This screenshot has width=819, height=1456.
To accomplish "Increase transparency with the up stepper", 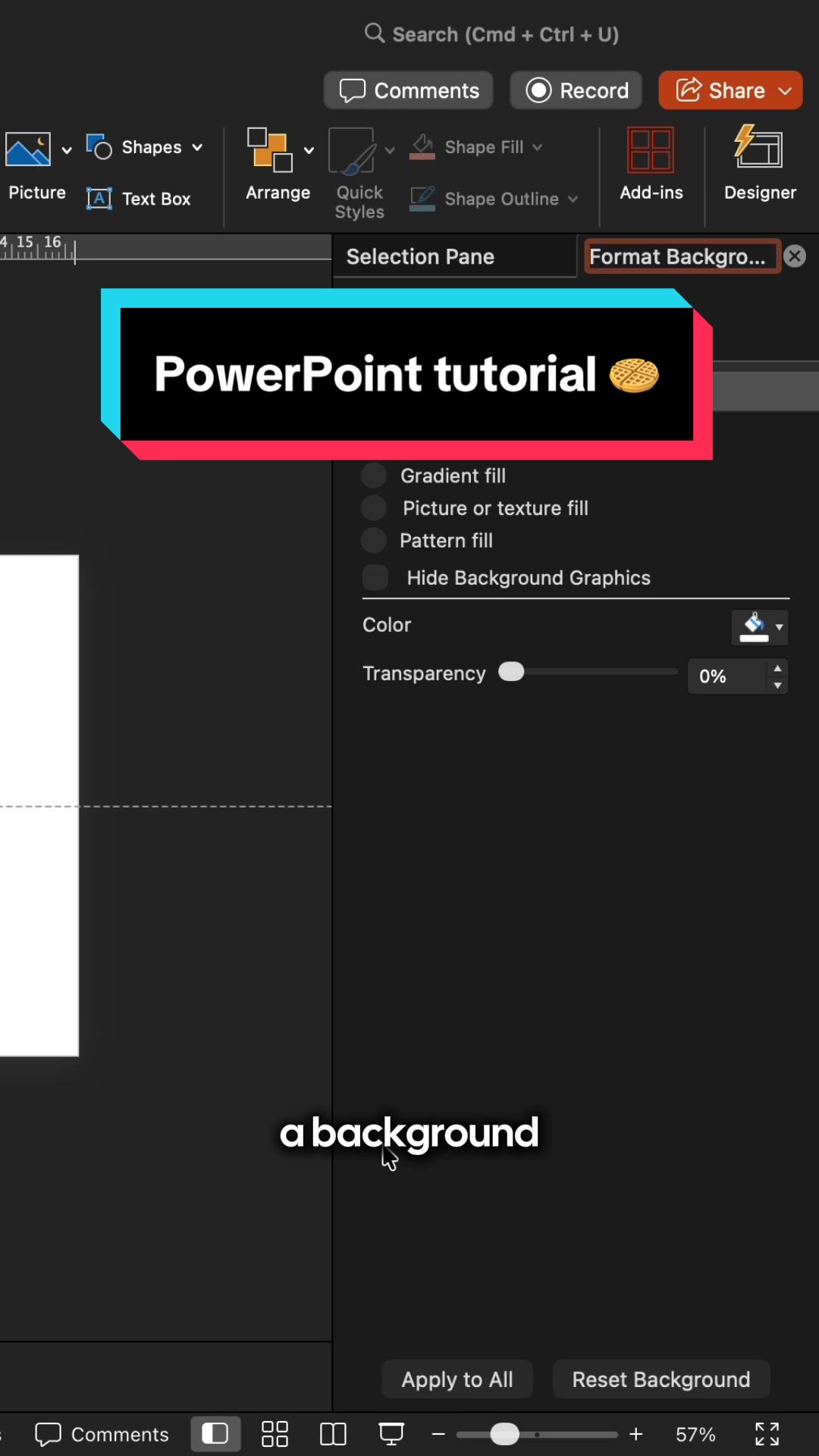I will pyautogui.click(x=777, y=668).
